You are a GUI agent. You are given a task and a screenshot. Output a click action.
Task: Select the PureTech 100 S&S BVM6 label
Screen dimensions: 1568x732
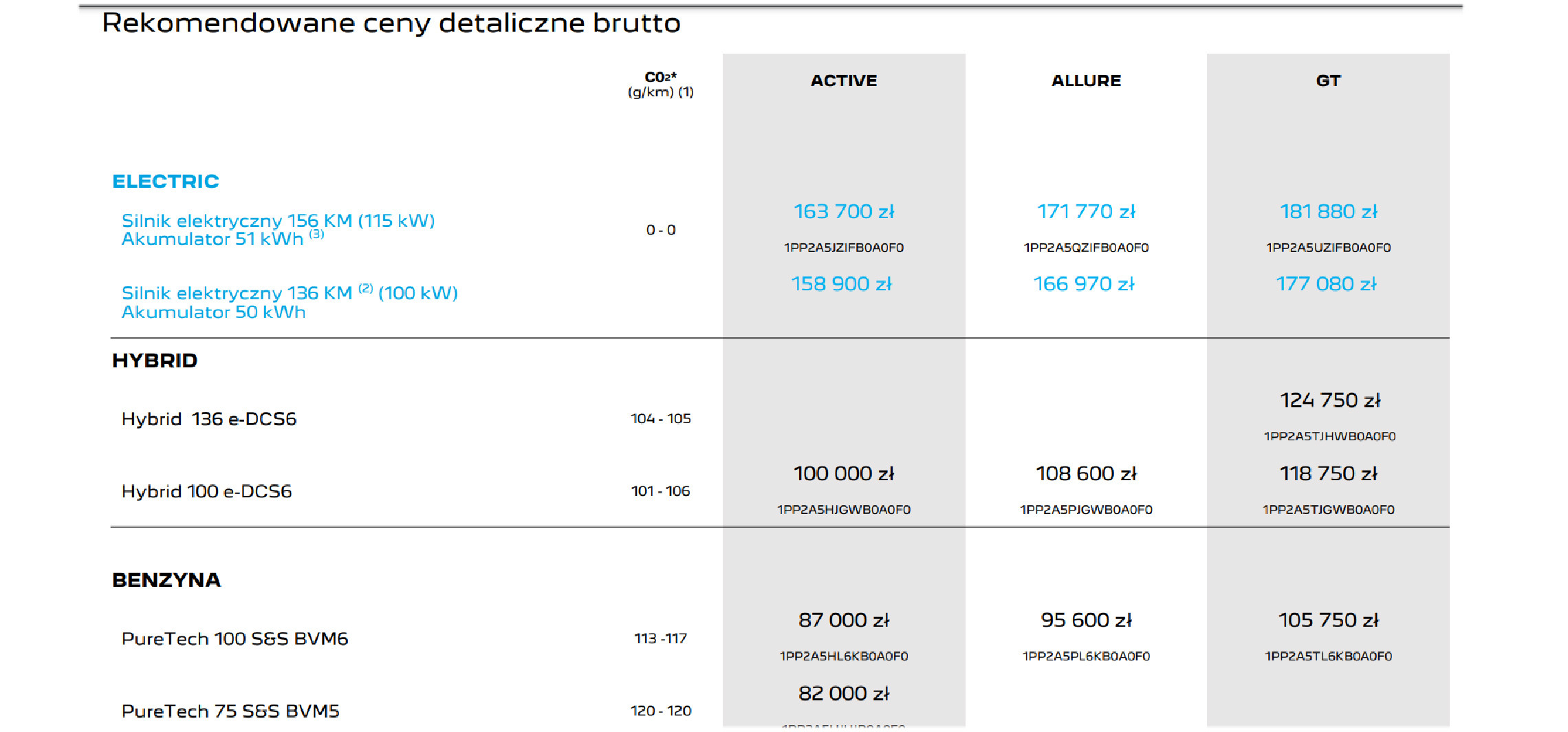coord(235,638)
